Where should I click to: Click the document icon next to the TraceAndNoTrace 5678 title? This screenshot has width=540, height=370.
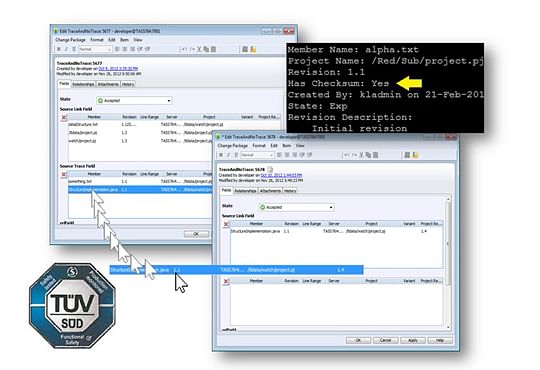270,169
